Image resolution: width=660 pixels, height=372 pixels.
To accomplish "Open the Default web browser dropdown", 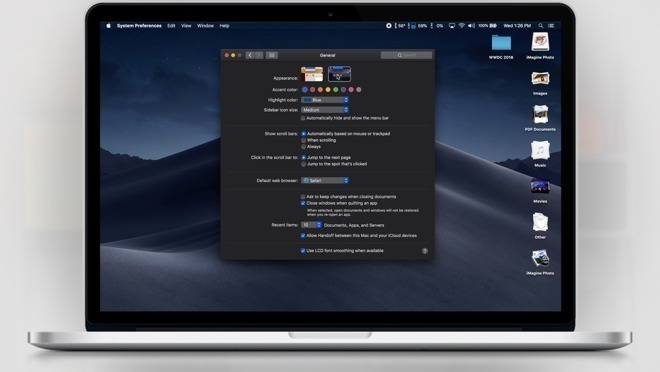I will pyautogui.click(x=325, y=181).
